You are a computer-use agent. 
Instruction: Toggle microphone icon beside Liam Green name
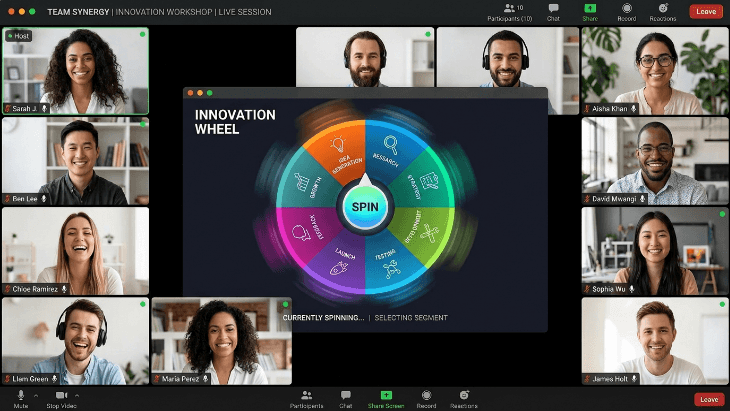(x=55, y=379)
